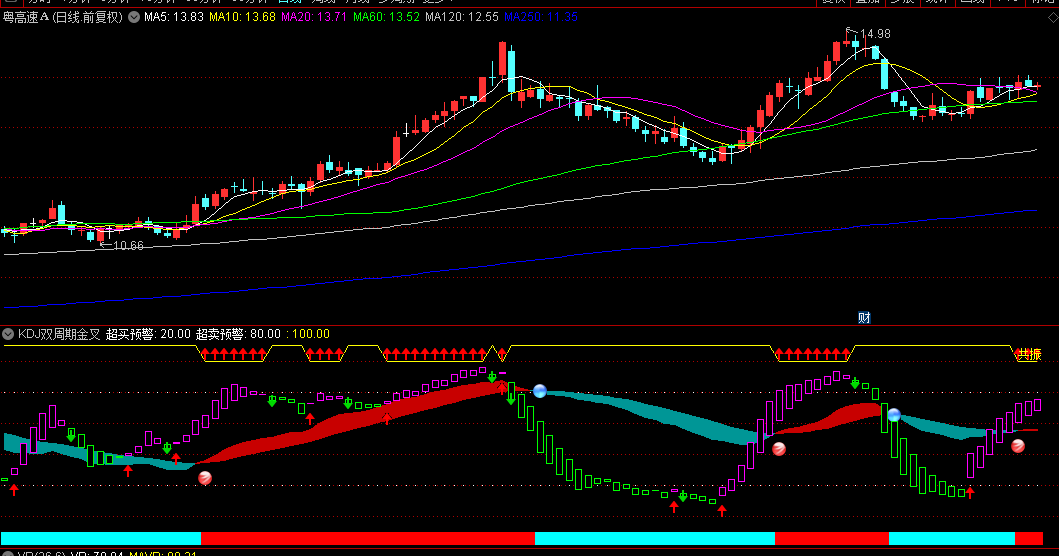Viewport: 1059px width, 556px height.
Task: Click the left blue ball signal
Action: (x=540, y=390)
